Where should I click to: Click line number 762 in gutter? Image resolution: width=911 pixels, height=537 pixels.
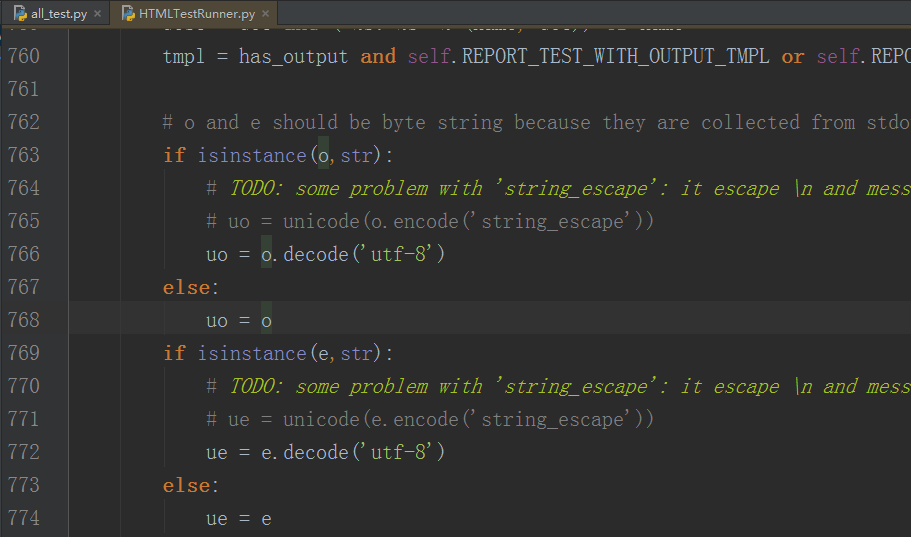pos(24,122)
